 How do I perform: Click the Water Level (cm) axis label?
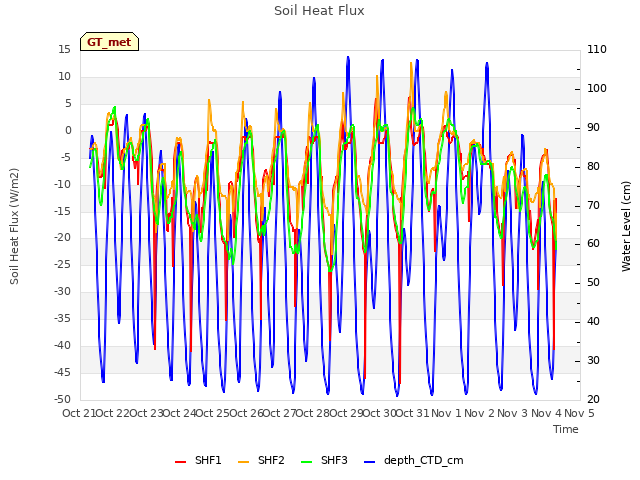click(x=626, y=226)
